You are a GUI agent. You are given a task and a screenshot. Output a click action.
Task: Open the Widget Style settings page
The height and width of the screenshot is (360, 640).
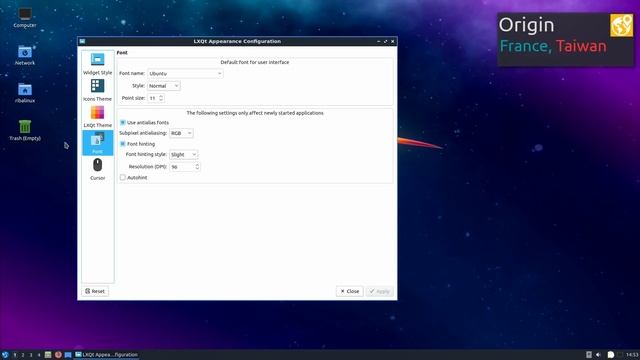coord(98,64)
